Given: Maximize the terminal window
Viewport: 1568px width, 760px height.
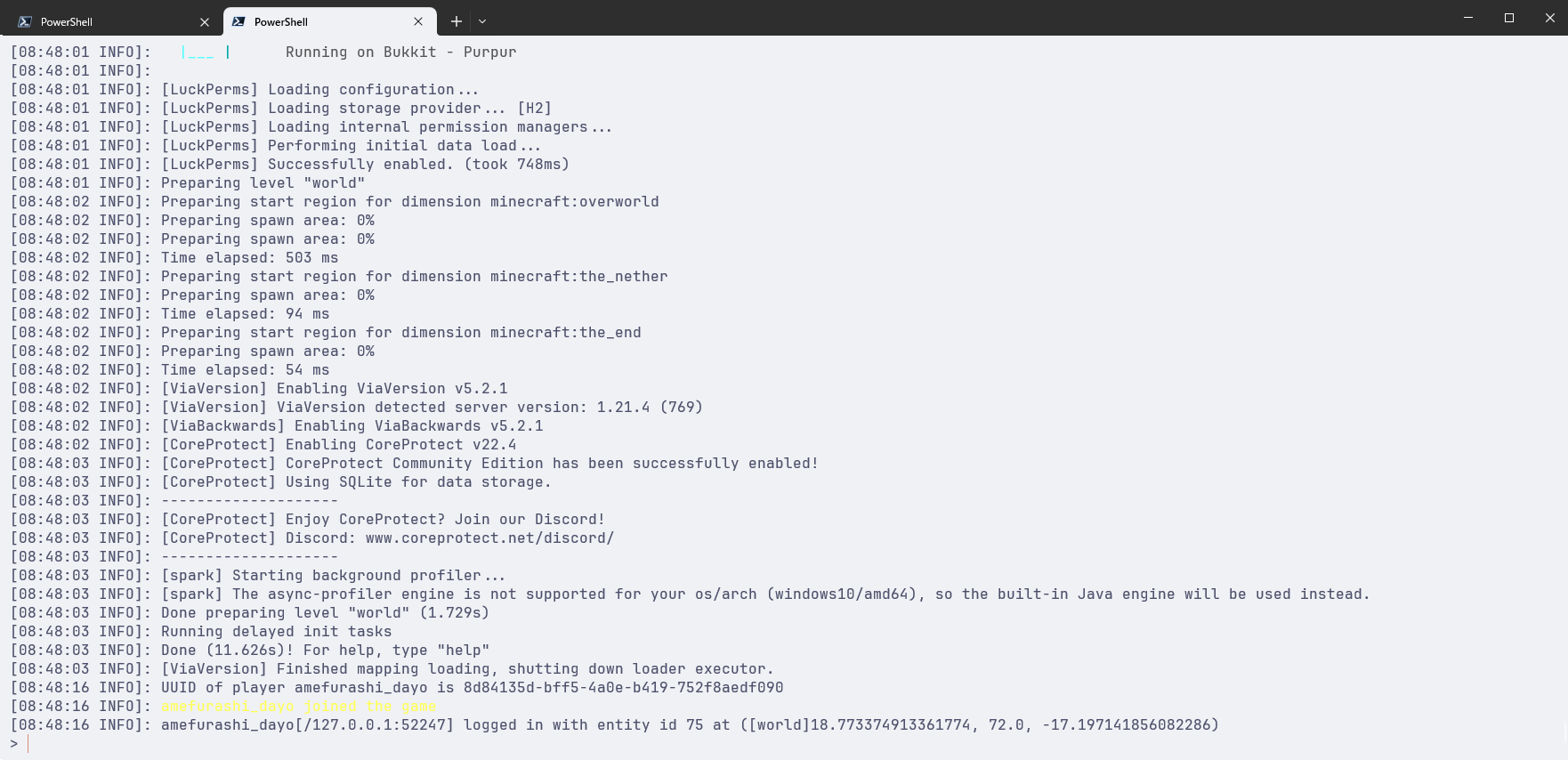Looking at the screenshot, I should tap(1509, 18).
